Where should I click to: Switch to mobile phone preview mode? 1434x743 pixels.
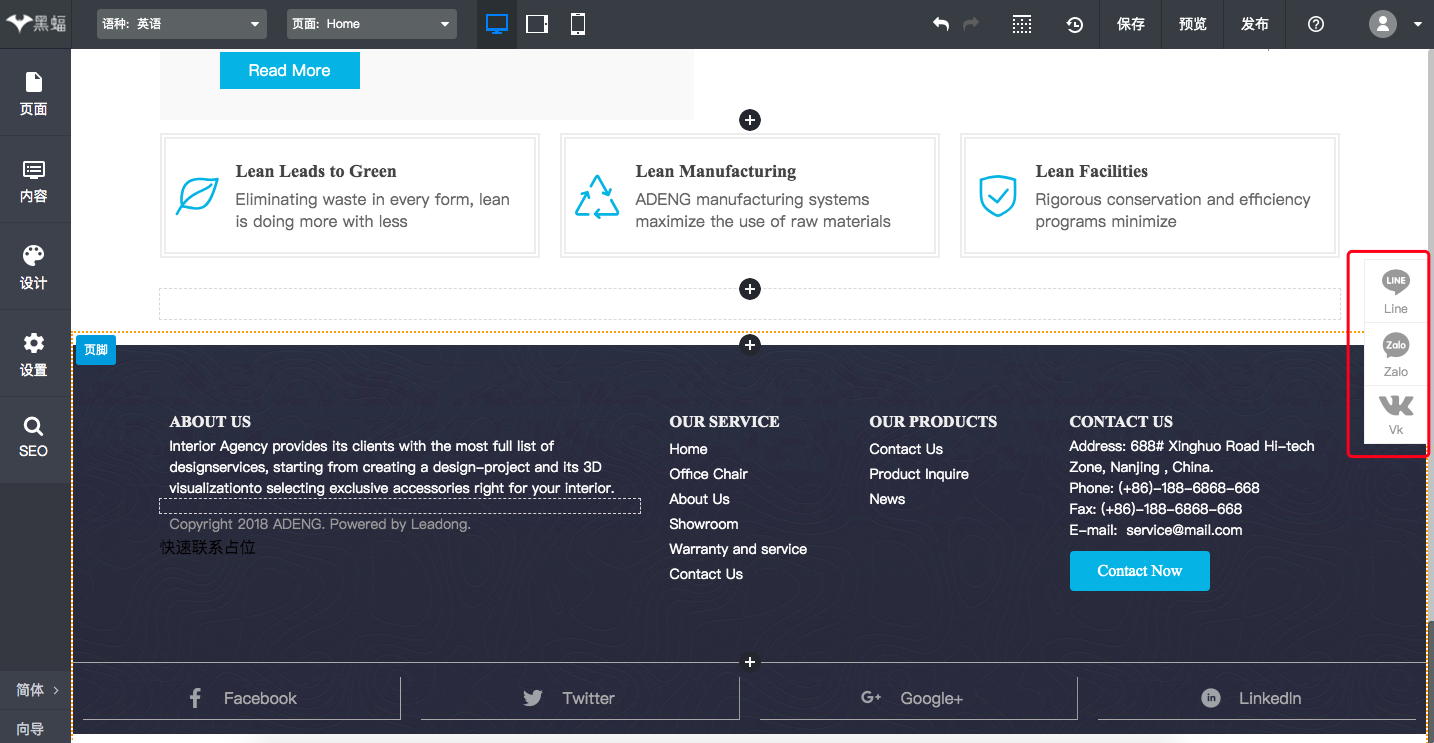(578, 24)
